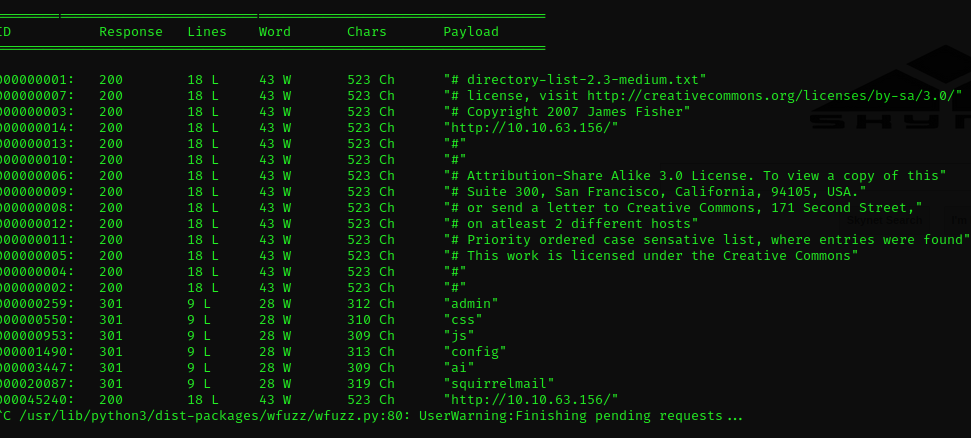The width and height of the screenshot is (971, 438).
Task: Click the 319 Ch value
Action: tap(371, 383)
